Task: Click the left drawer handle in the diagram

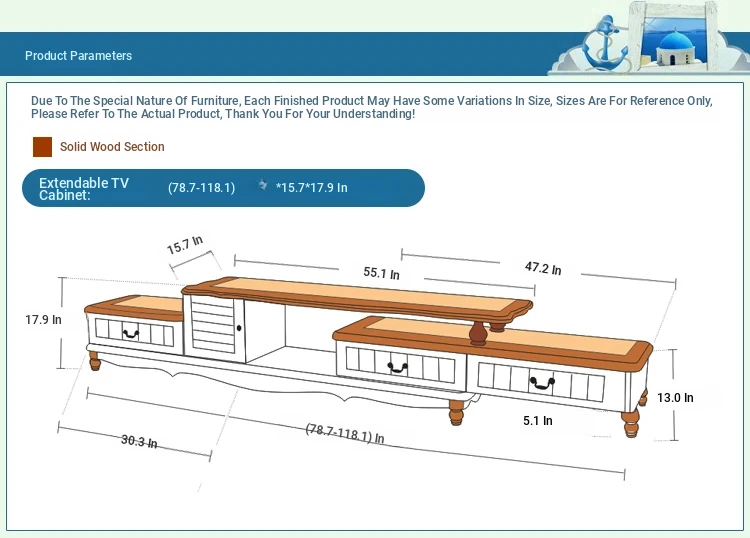Action: pyautogui.click(x=131, y=333)
